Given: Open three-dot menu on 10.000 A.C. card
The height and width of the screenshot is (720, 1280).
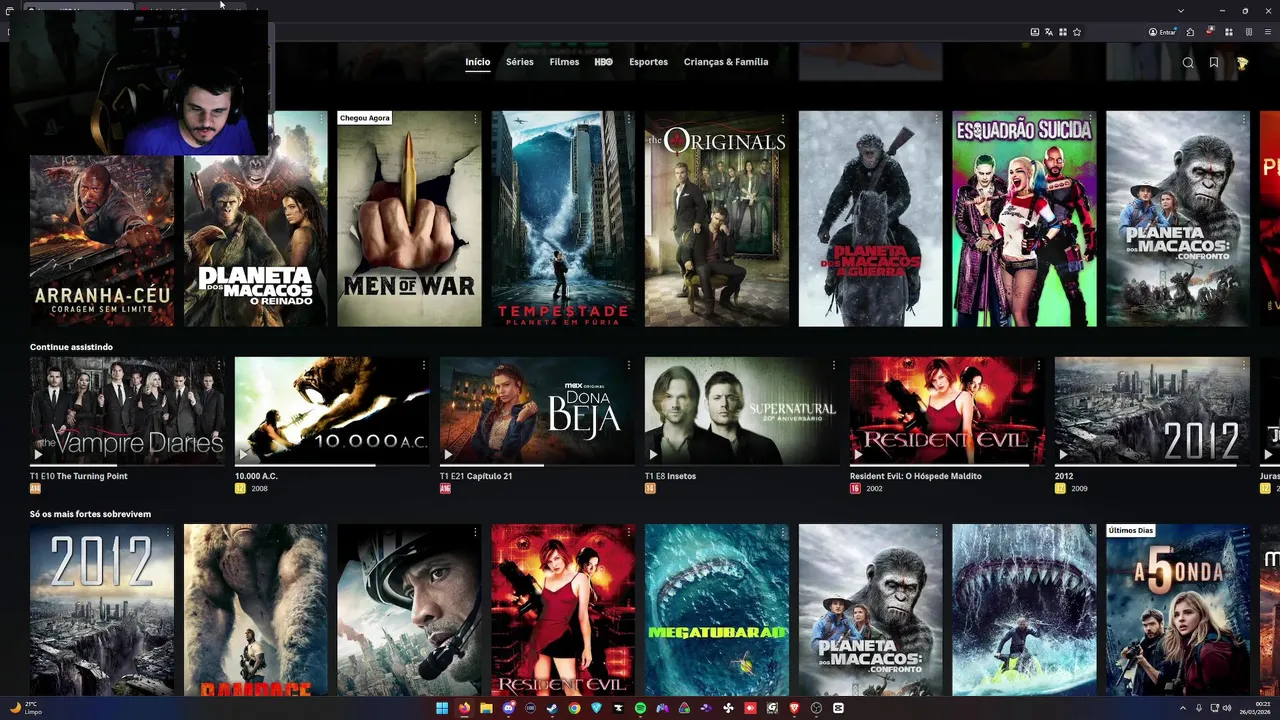Looking at the screenshot, I should pos(424,365).
